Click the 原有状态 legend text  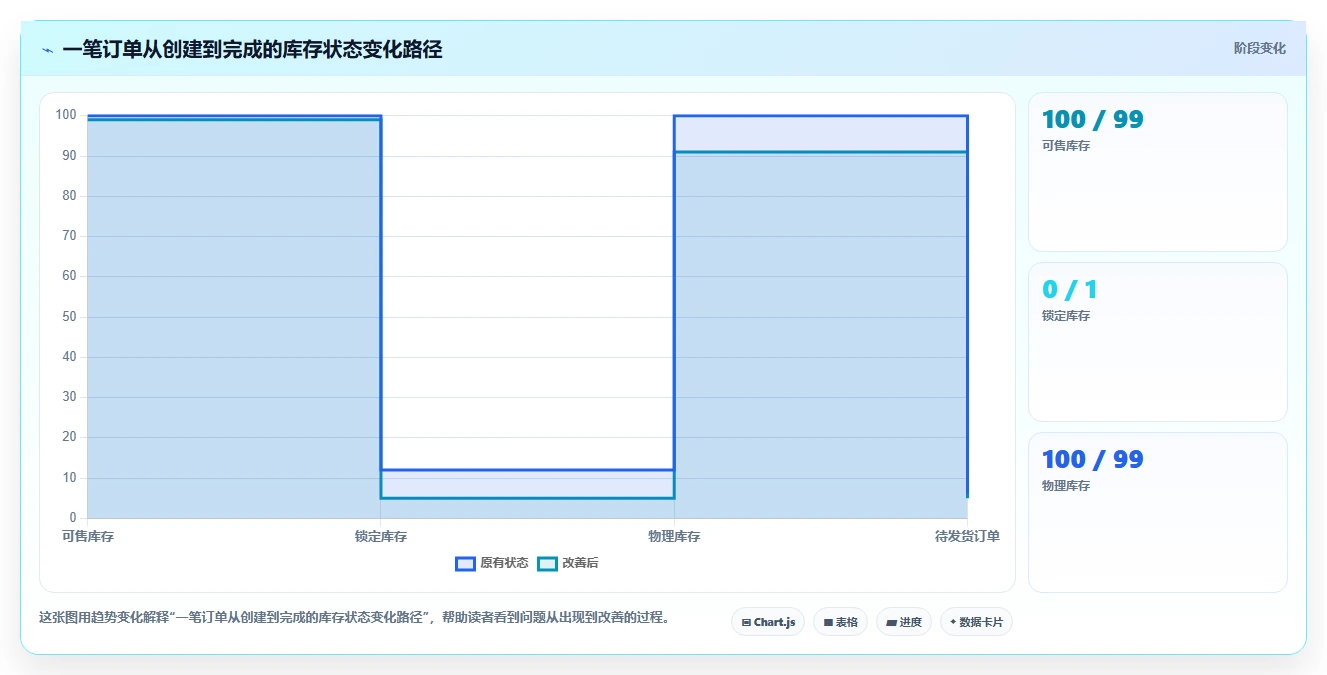point(504,563)
